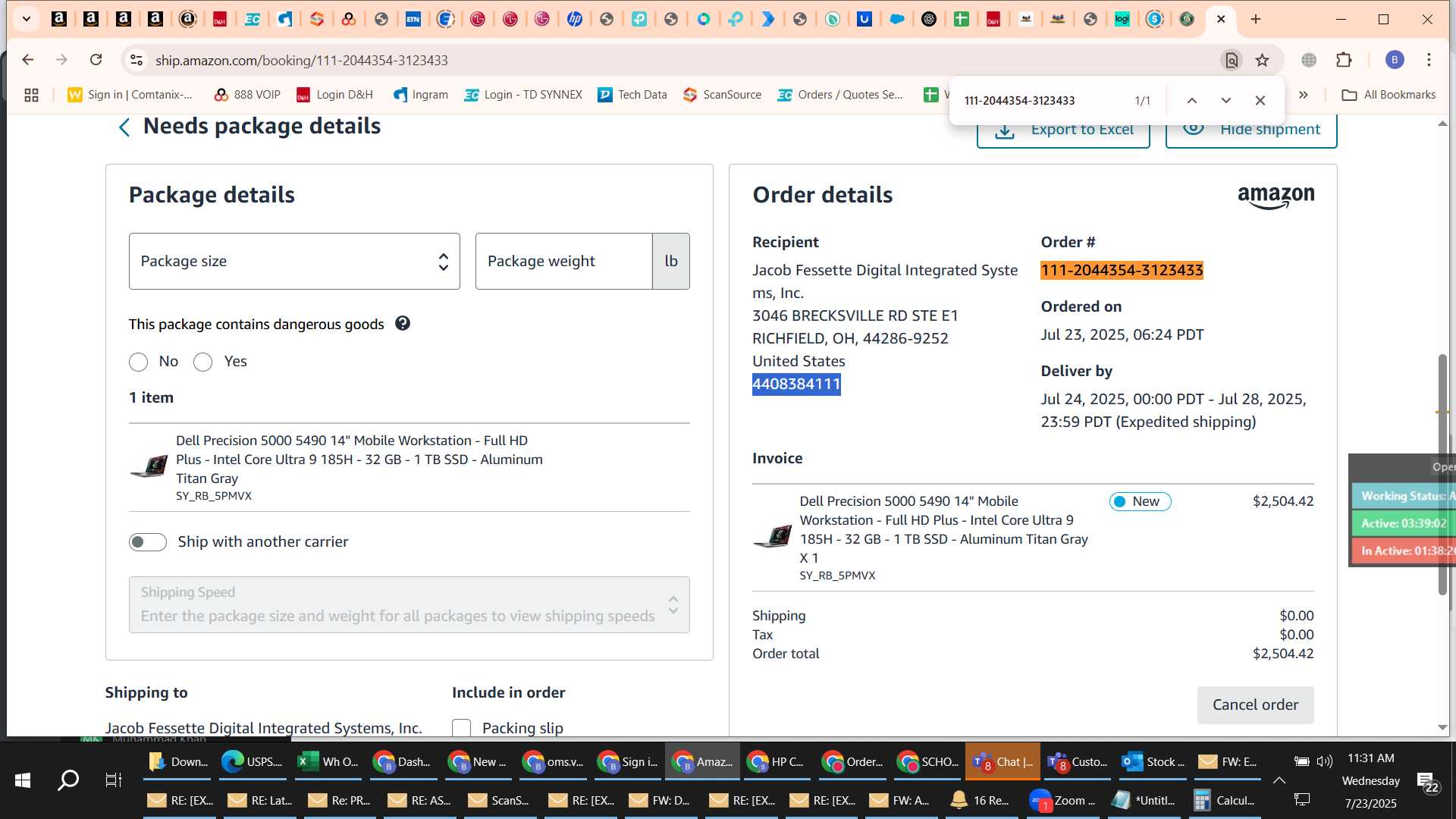Open notification center icon

1426,781
